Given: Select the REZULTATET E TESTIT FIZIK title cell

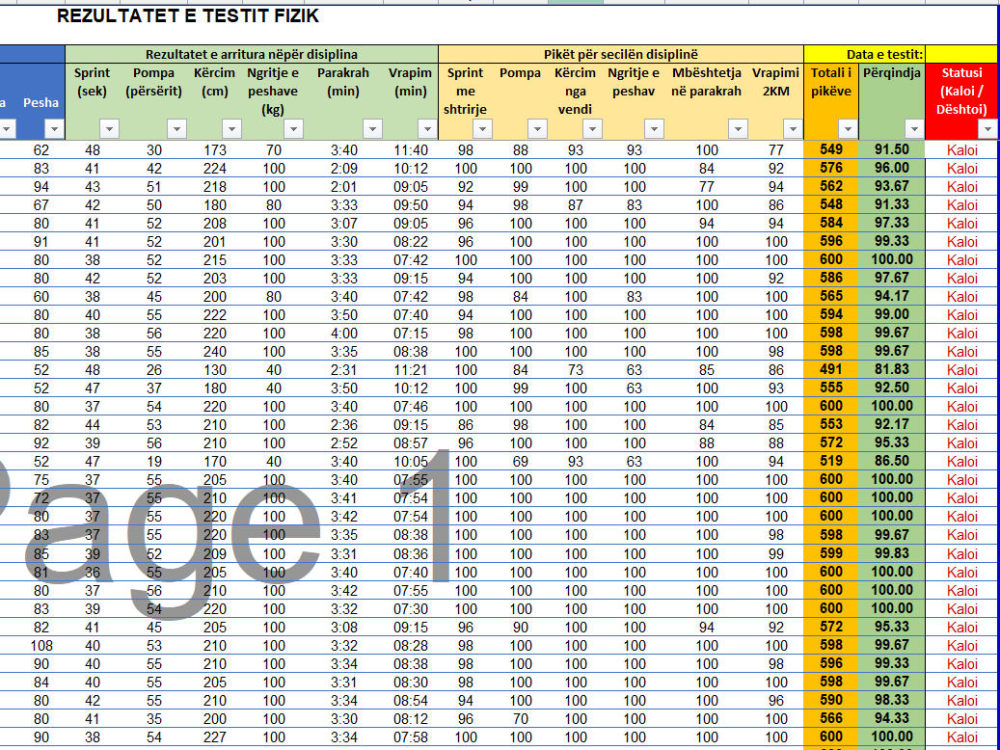Looking at the screenshot, I should (188, 16).
